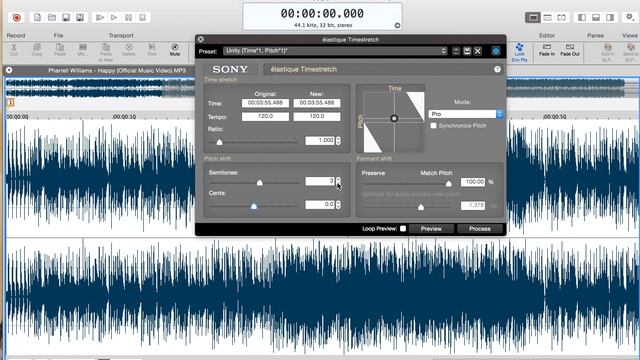Click the Cents value stepper arrows
Image resolution: width=640 pixels, height=360 pixels.
pos(338,204)
